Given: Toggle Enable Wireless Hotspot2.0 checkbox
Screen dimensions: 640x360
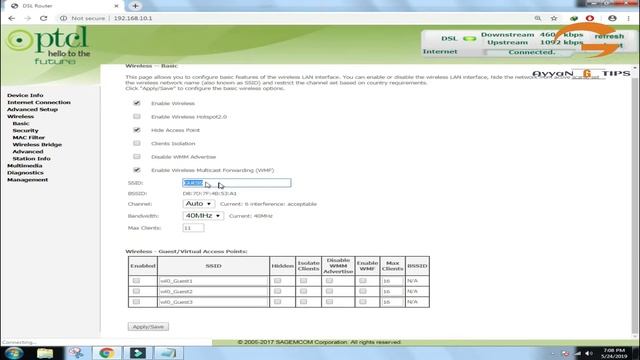Looking at the screenshot, I should point(137,117).
